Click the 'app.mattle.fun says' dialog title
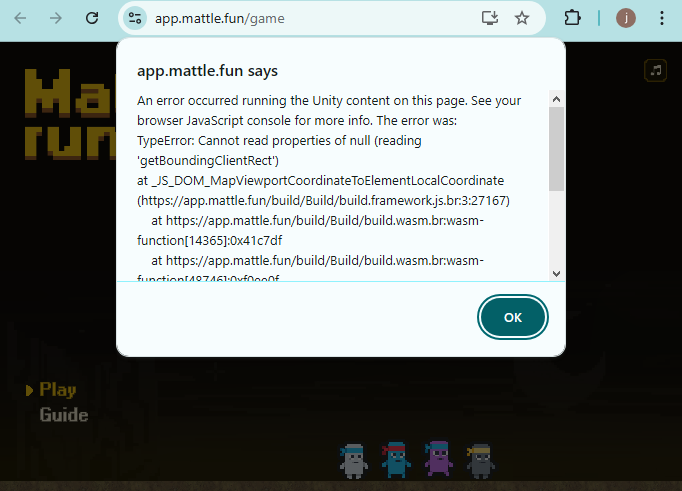 click(x=207, y=70)
